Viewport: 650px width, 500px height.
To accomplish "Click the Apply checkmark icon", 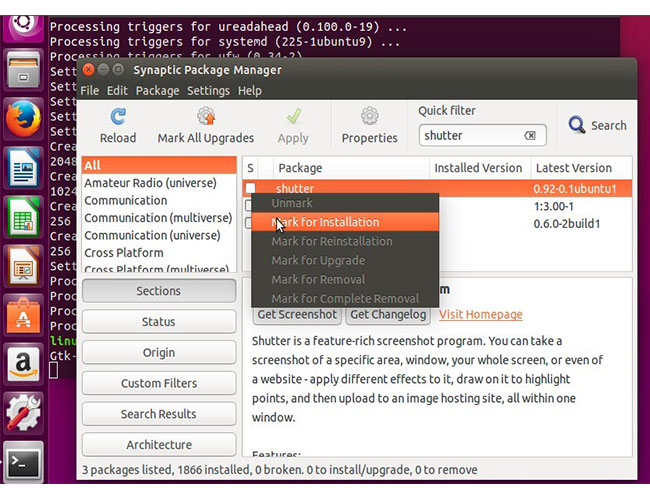I will point(293,116).
